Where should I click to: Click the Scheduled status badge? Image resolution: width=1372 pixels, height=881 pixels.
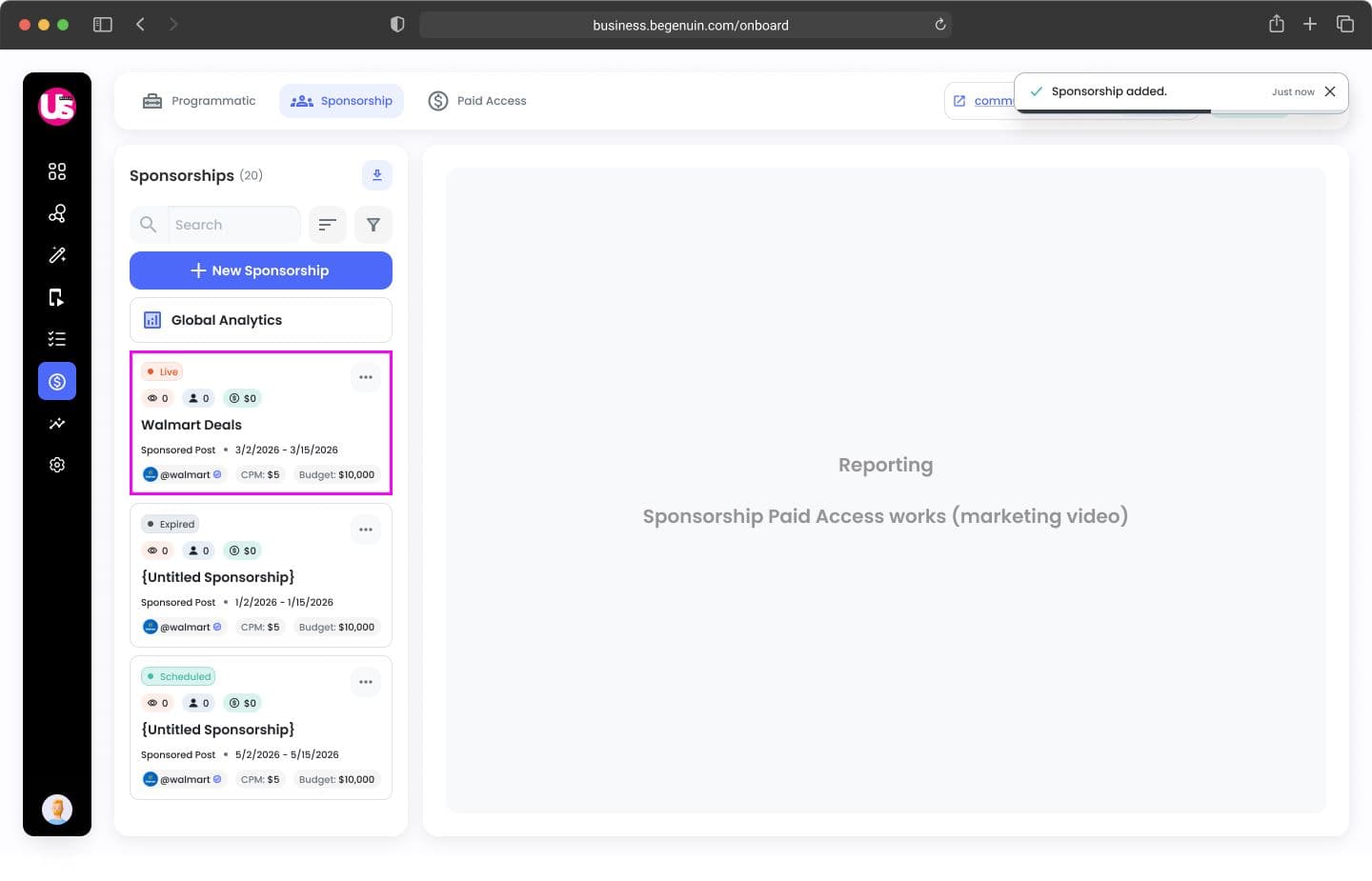178,676
